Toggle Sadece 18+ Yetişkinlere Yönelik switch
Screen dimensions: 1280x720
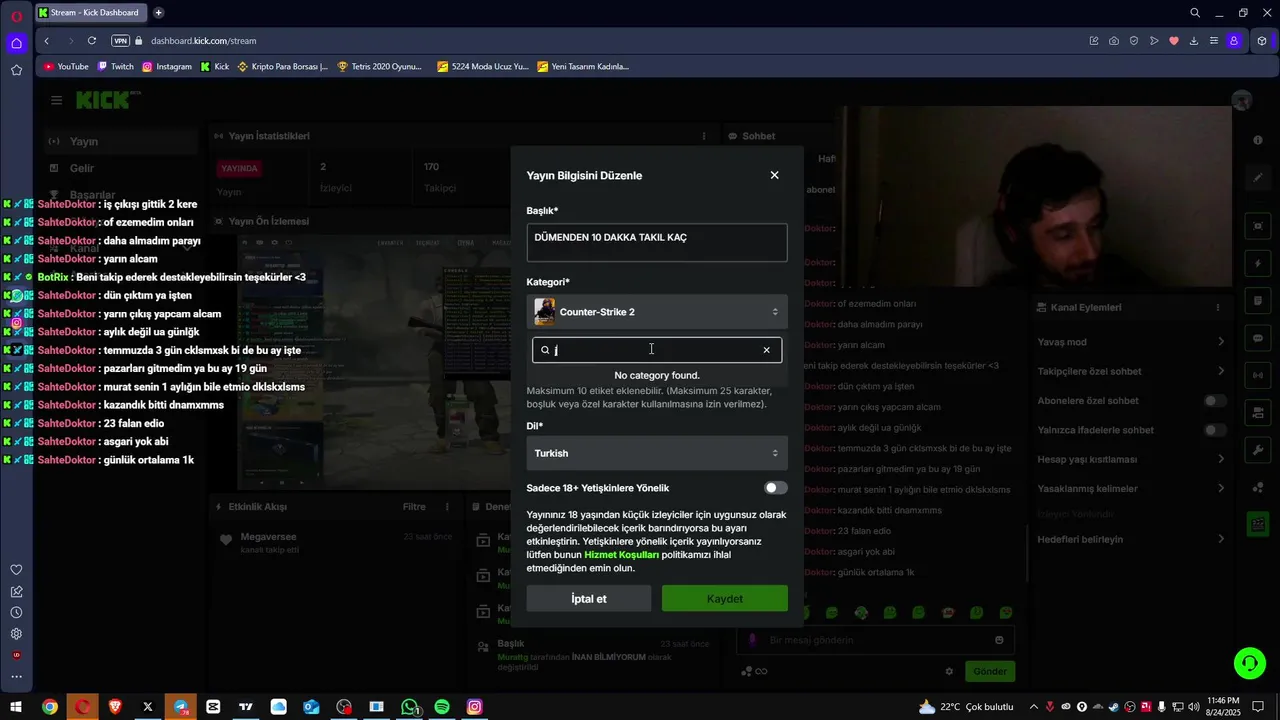[775, 488]
